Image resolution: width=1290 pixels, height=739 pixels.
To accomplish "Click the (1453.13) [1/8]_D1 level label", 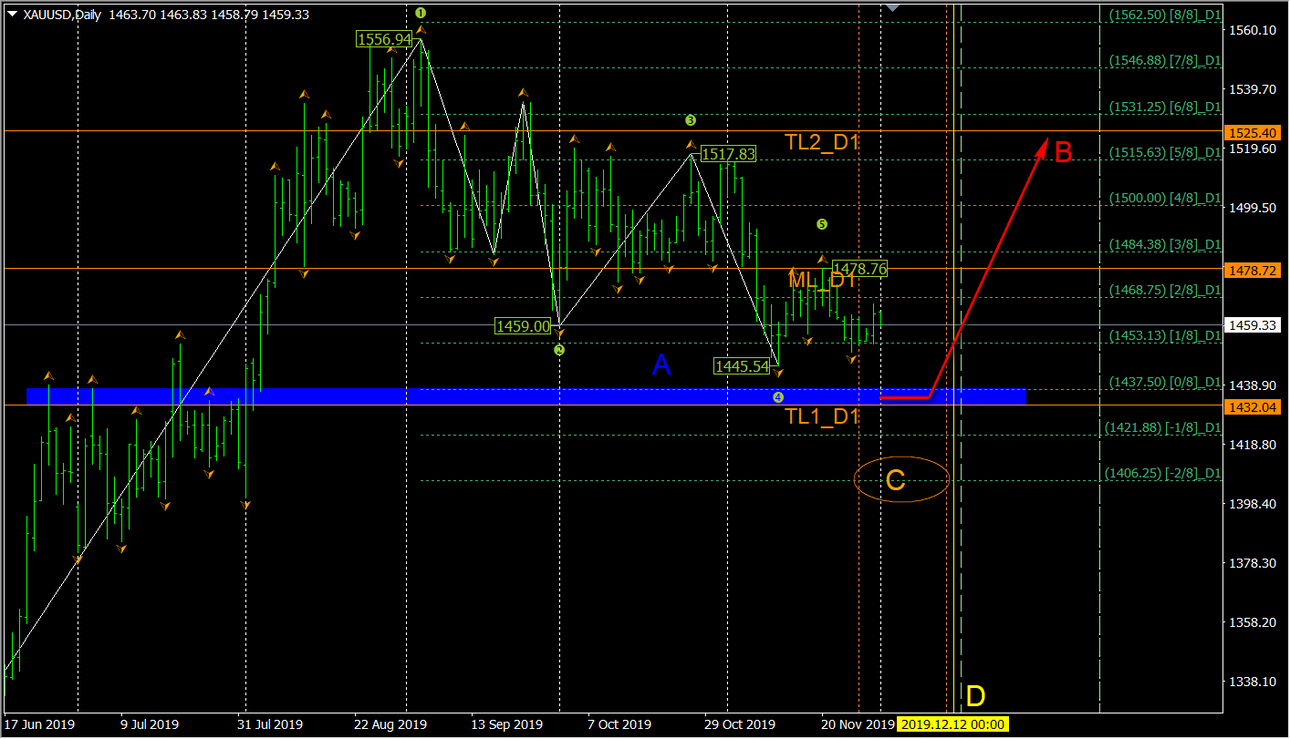I will [1165, 336].
